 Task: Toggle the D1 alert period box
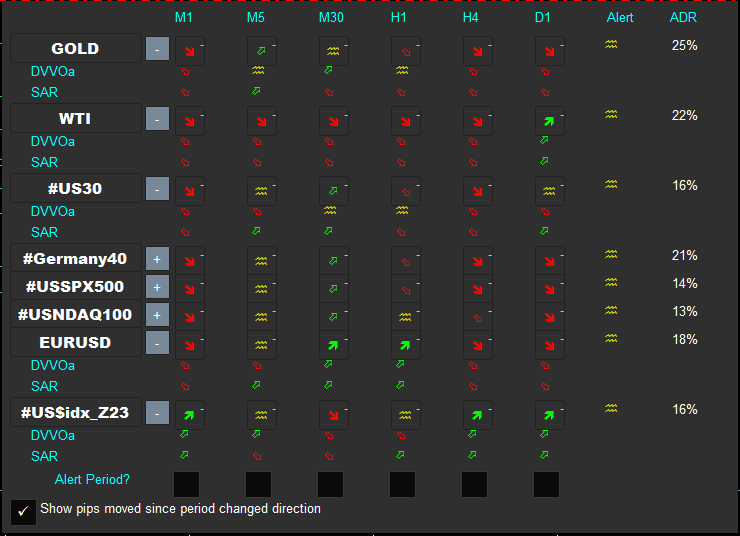coord(547,484)
